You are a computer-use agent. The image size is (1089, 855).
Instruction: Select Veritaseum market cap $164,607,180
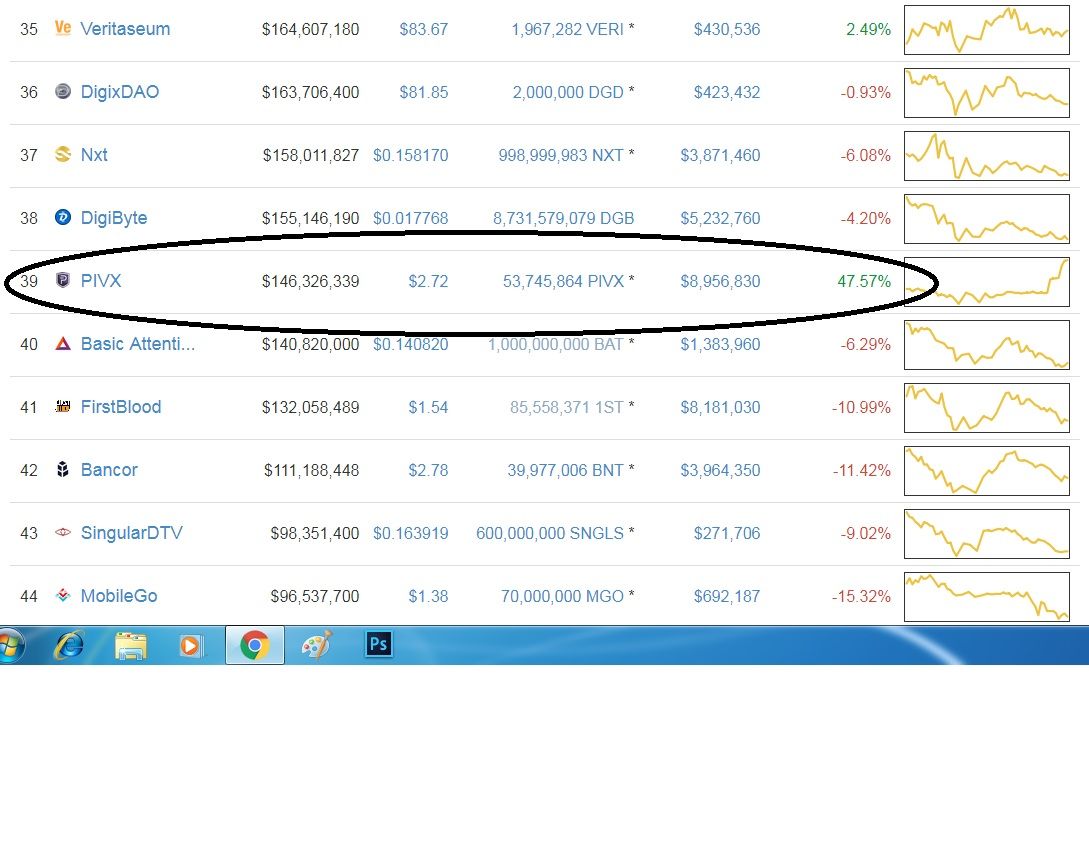[x=310, y=29]
